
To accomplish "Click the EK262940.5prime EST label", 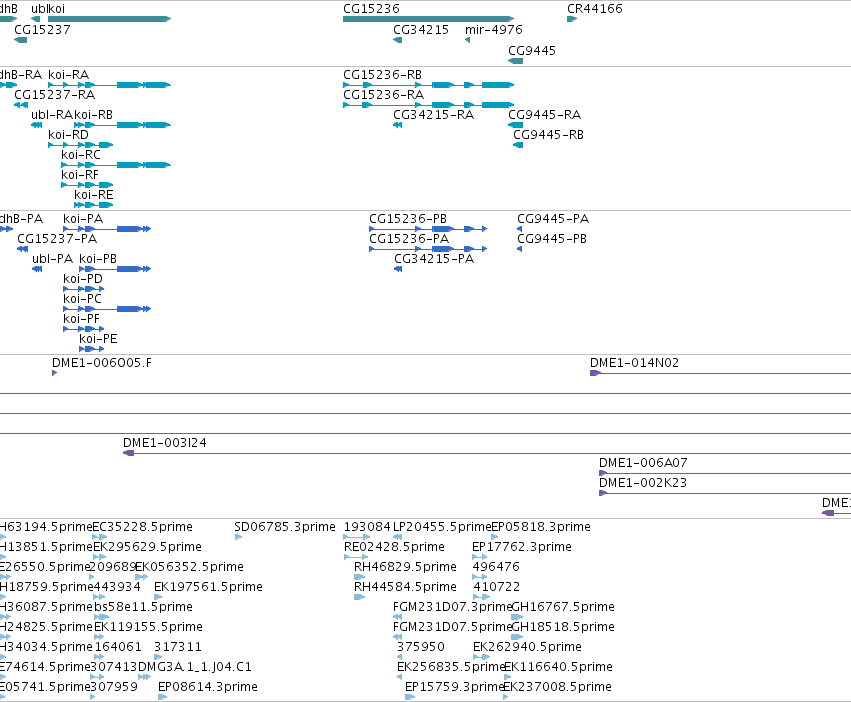I will point(528,648).
